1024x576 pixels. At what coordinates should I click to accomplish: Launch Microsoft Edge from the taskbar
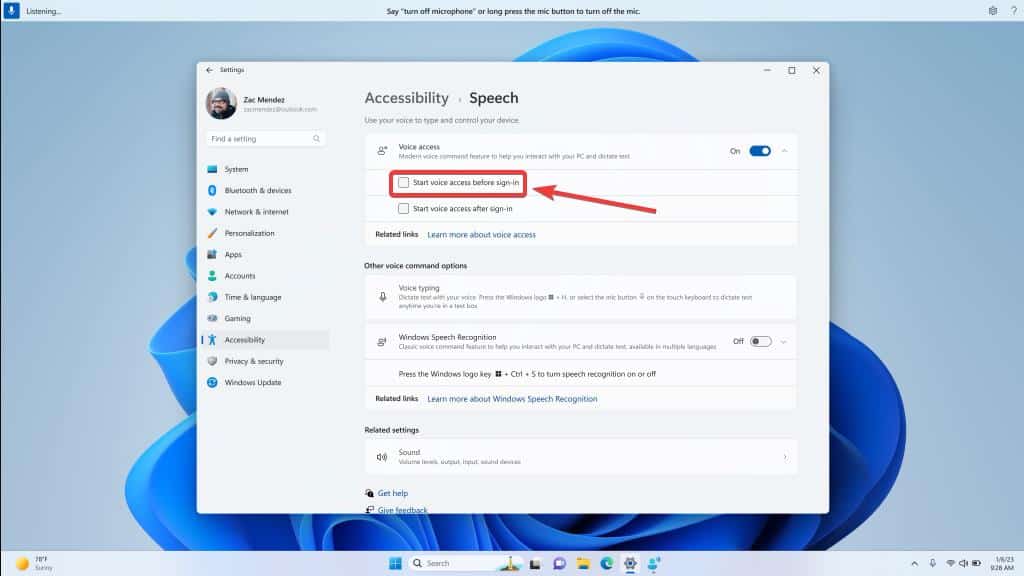point(607,564)
